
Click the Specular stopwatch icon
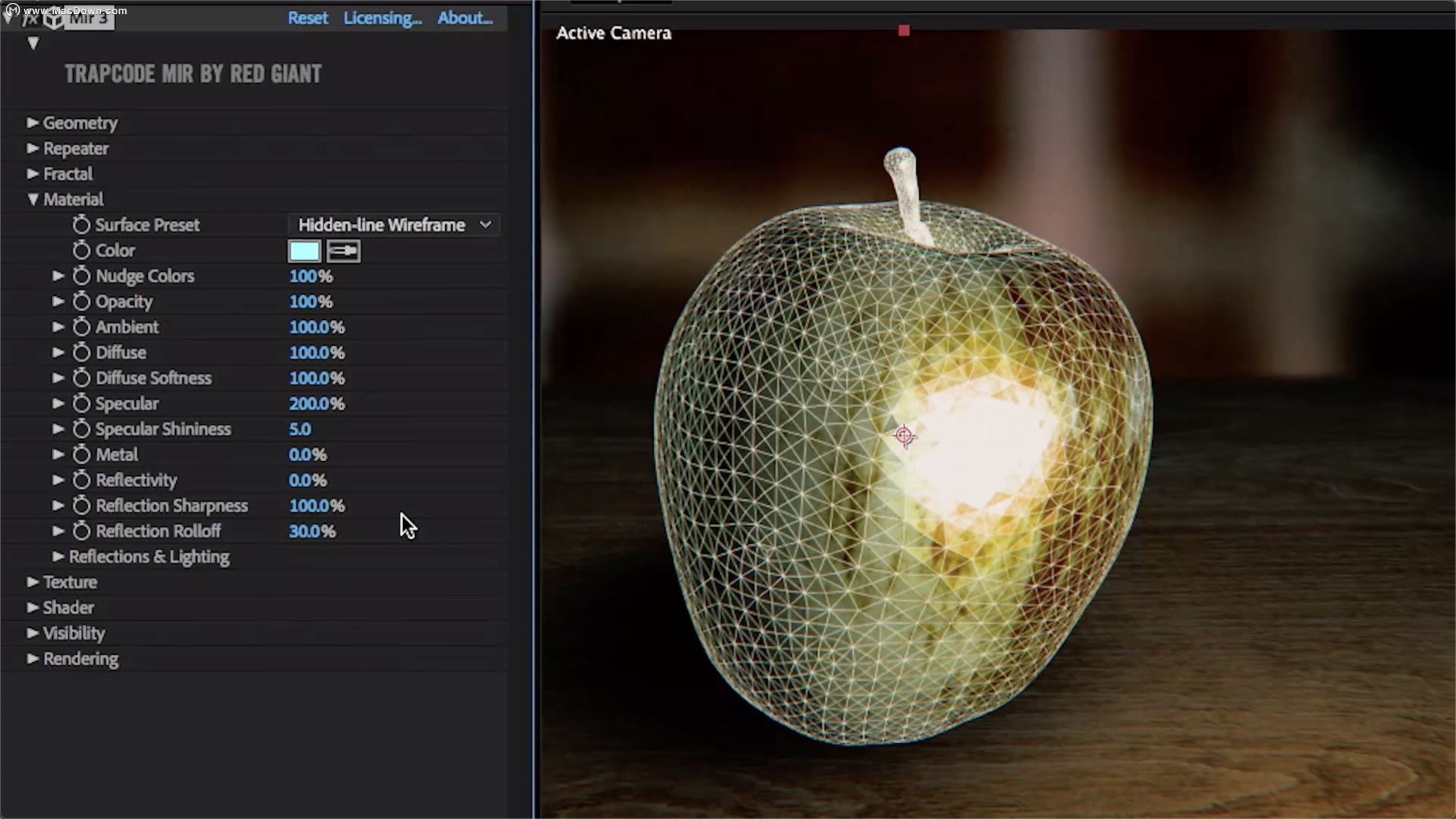click(81, 403)
